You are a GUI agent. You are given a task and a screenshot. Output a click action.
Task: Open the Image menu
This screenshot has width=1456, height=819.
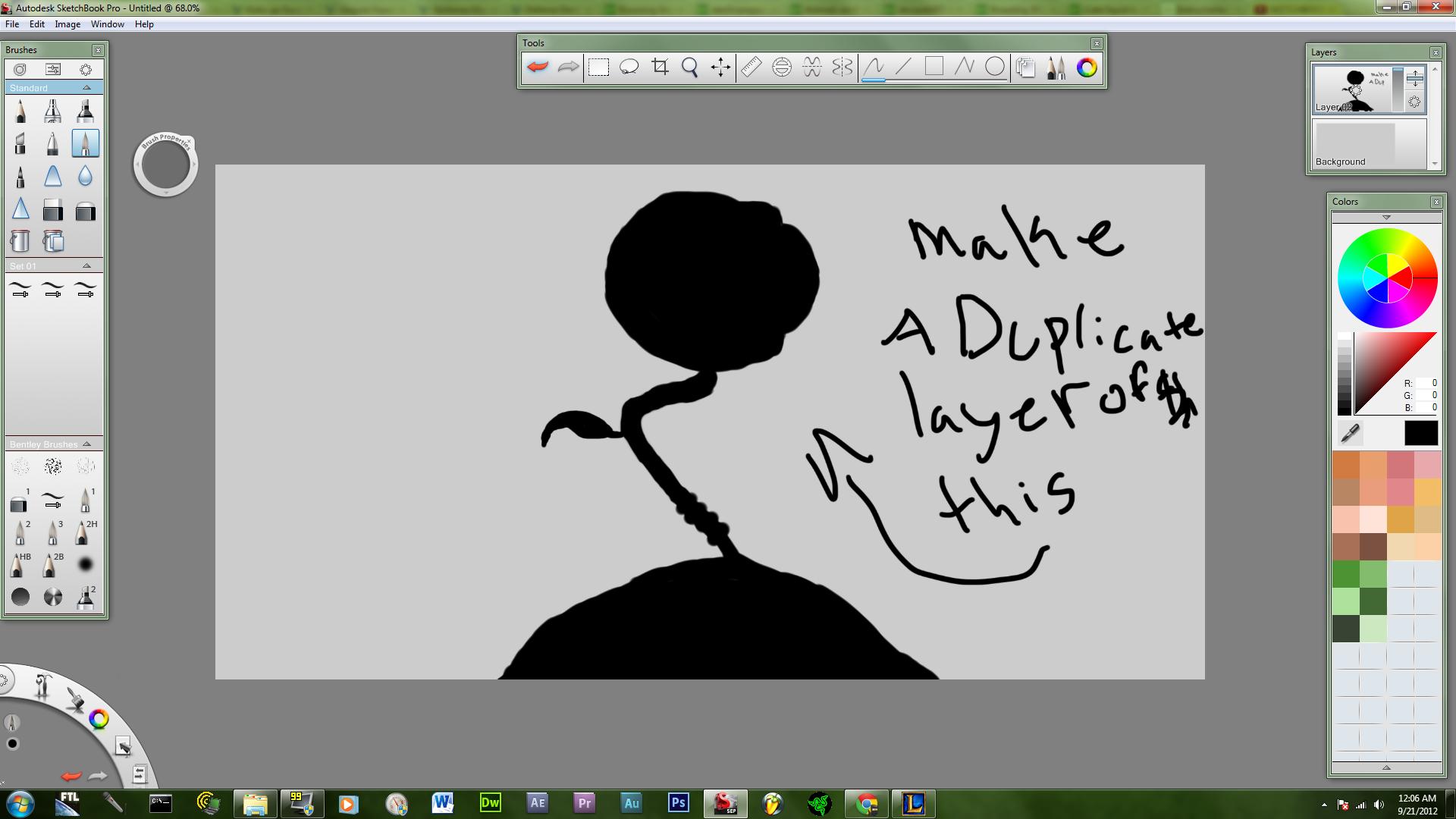67,24
